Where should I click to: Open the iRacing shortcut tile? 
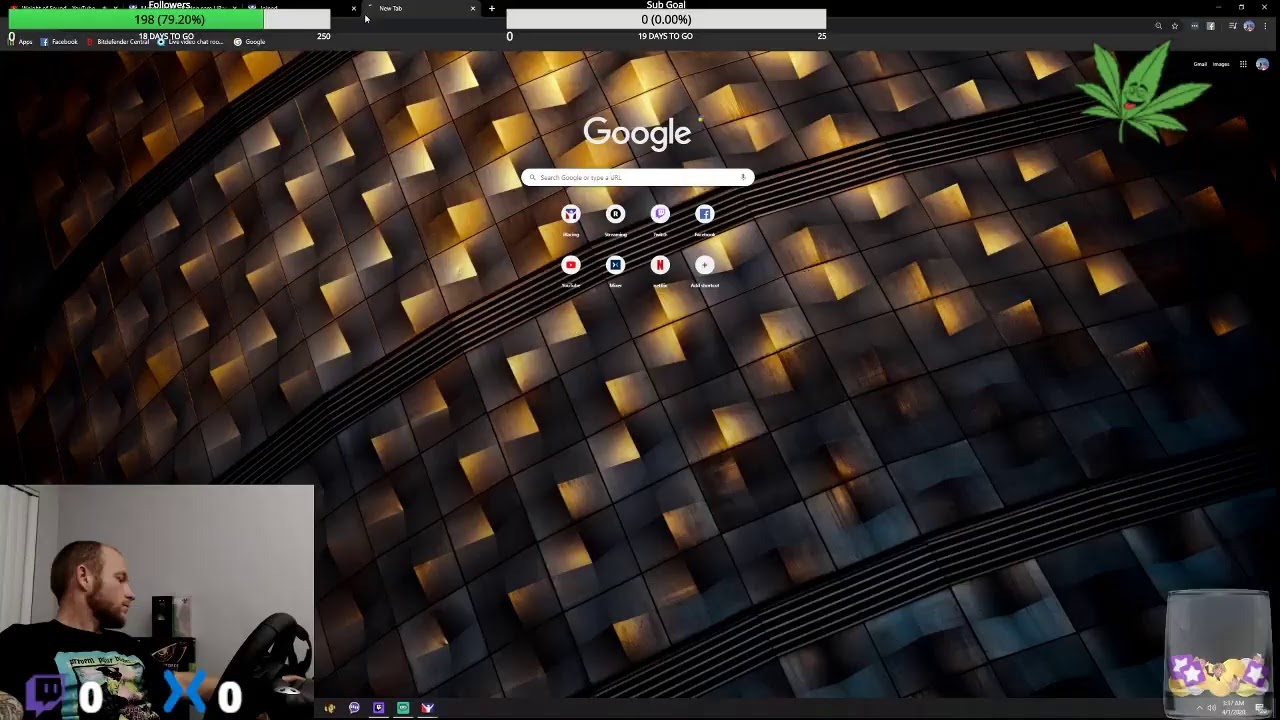[x=571, y=220]
